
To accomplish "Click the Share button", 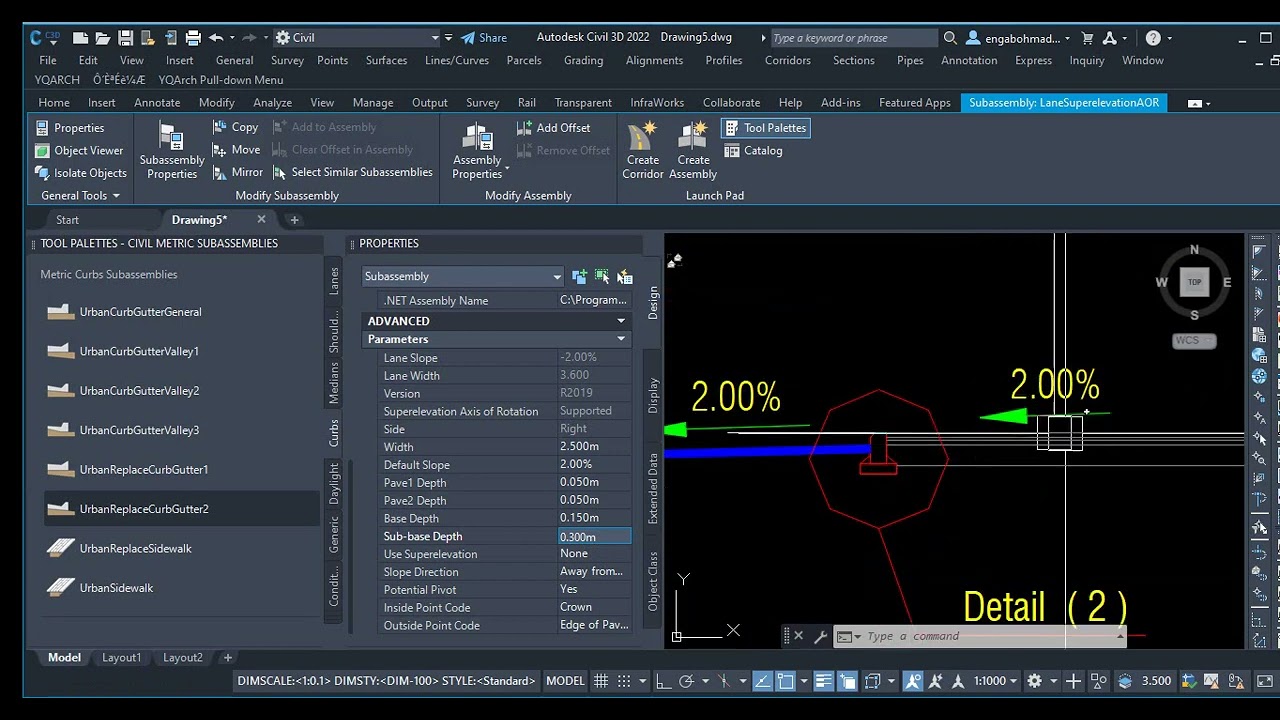I will point(483,38).
